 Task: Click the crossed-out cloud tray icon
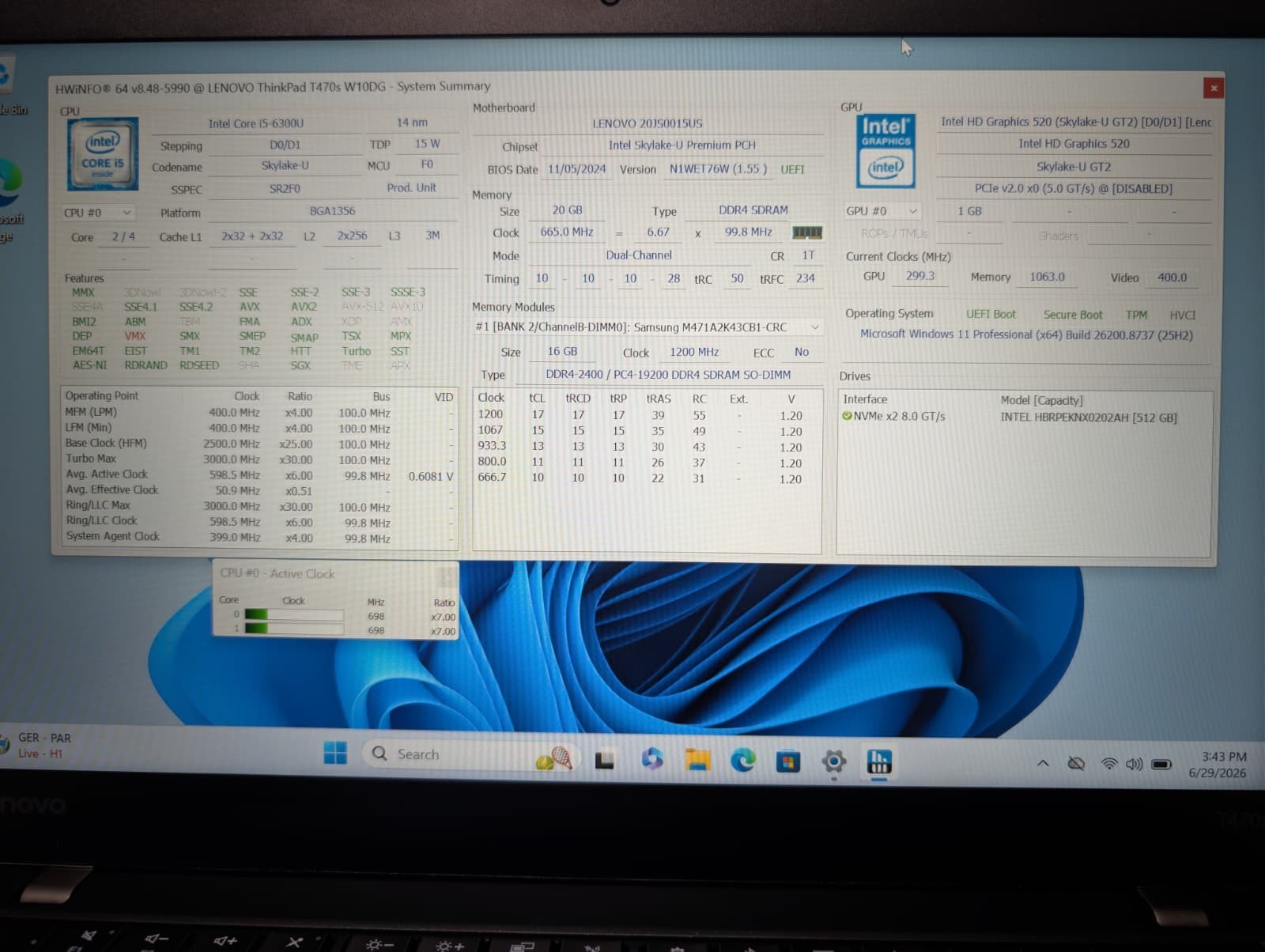click(x=1076, y=763)
